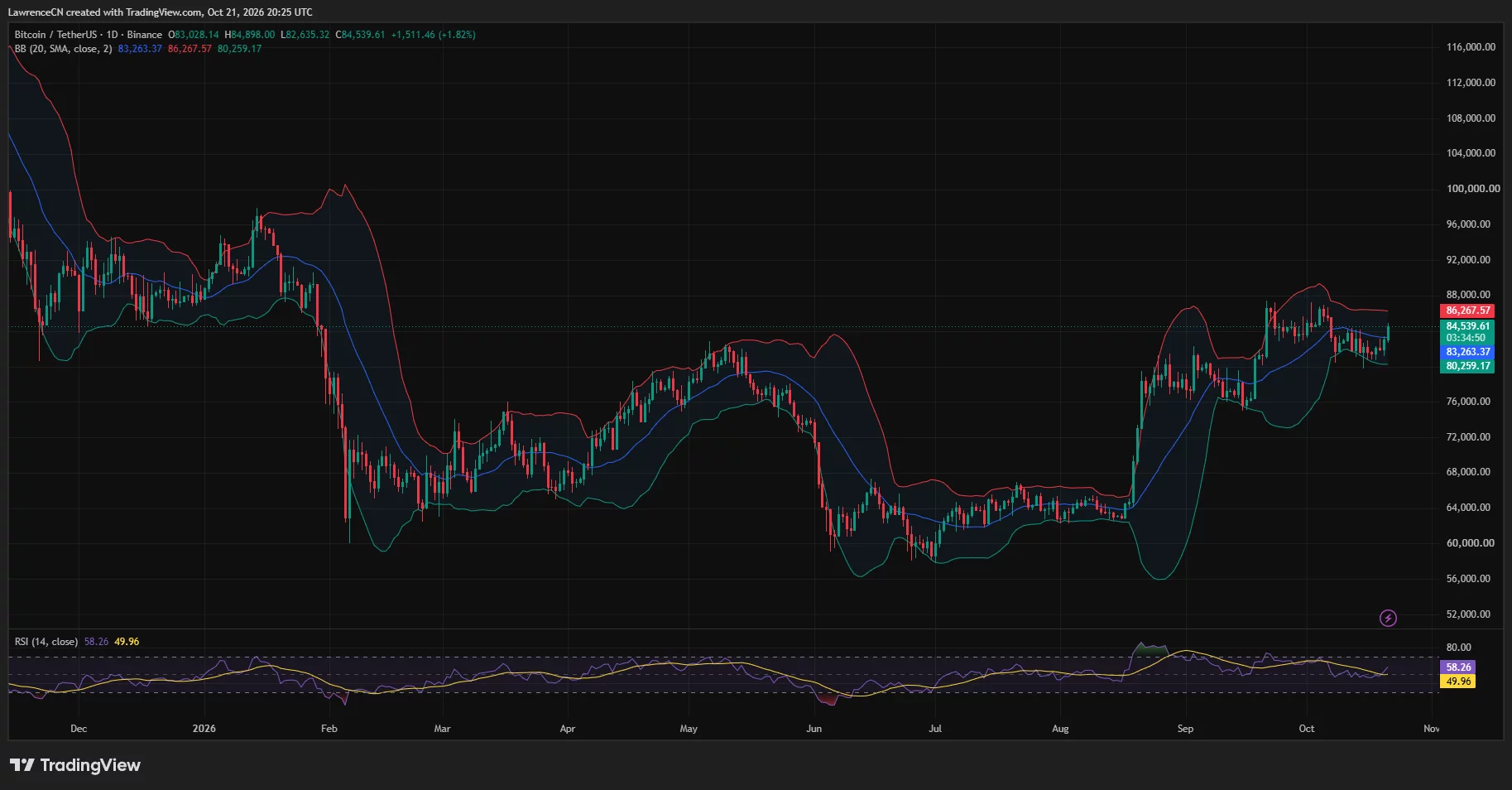1512x790 pixels.
Task: Click the green 80,259.17 tag on the price axis
Action: [1467, 366]
